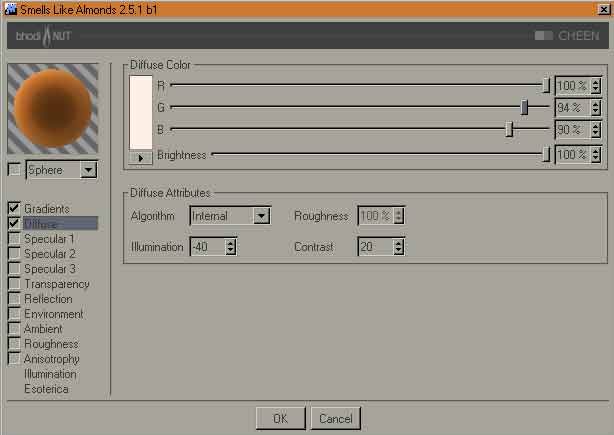Open the Algorithm Internal dropdown

coord(260,216)
